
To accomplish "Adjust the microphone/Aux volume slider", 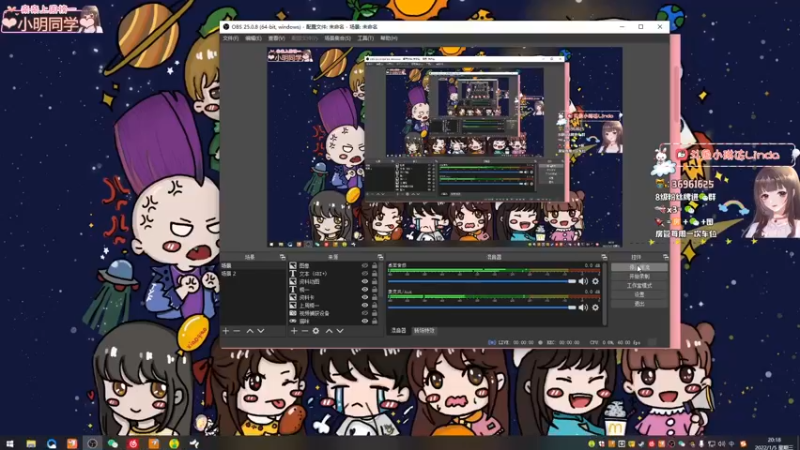I will point(482,307).
